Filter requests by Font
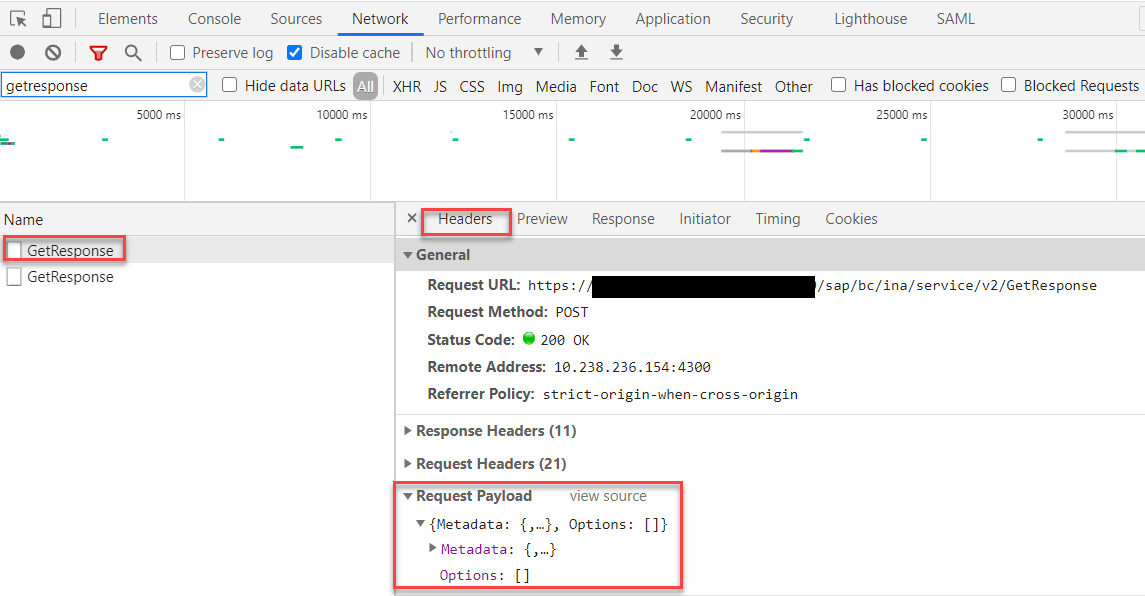The width and height of the screenshot is (1145, 596). click(604, 86)
